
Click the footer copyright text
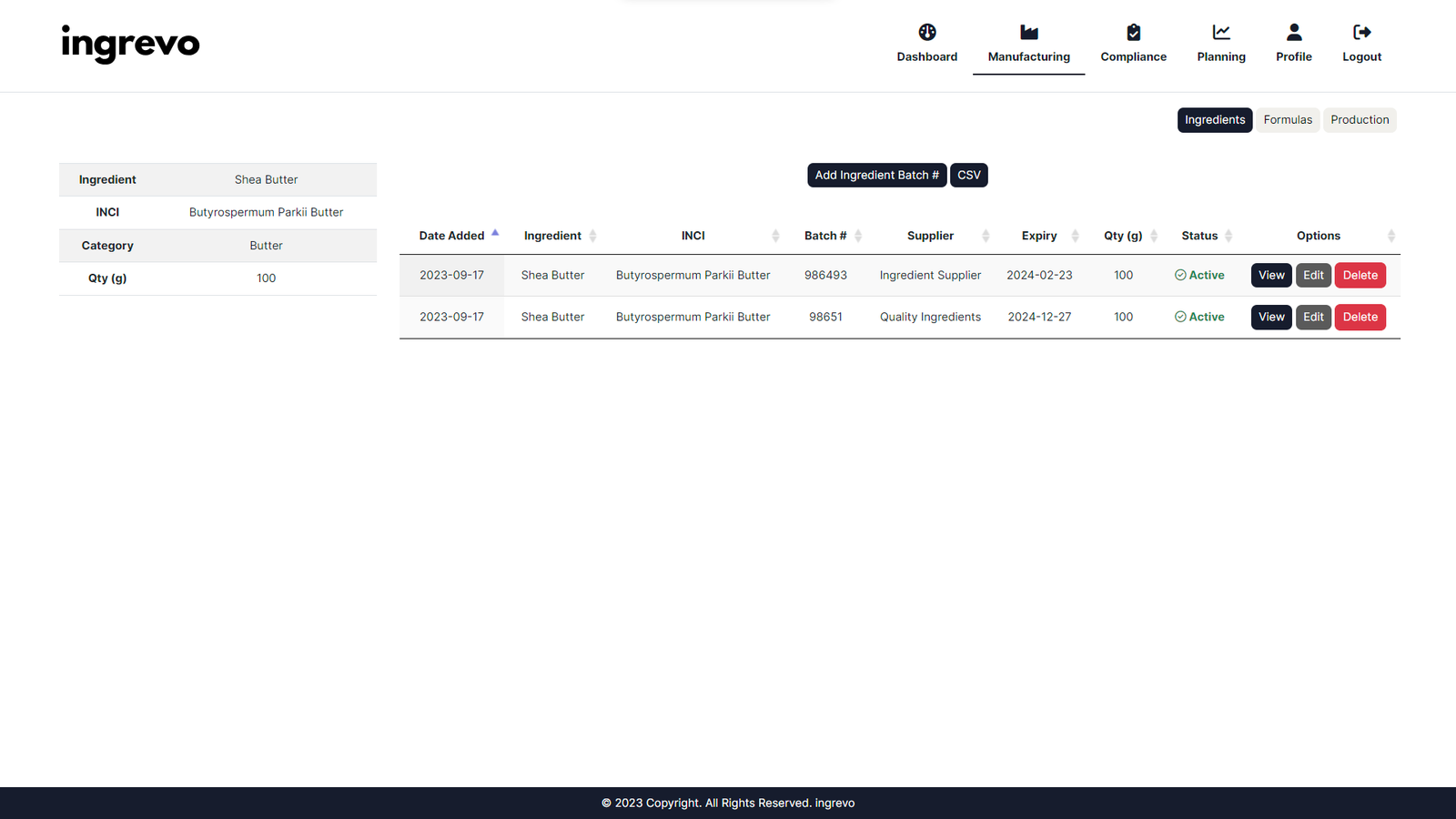[x=728, y=803]
